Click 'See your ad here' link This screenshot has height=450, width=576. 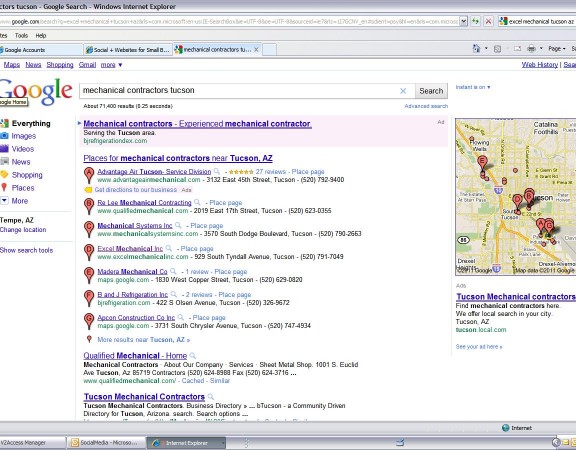point(479,346)
